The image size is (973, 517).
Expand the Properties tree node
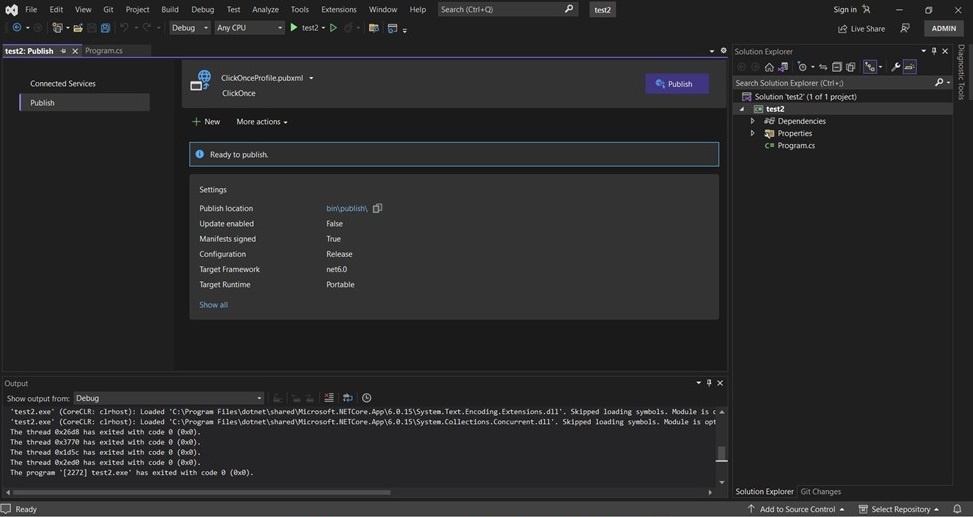click(x=753, y=133)
